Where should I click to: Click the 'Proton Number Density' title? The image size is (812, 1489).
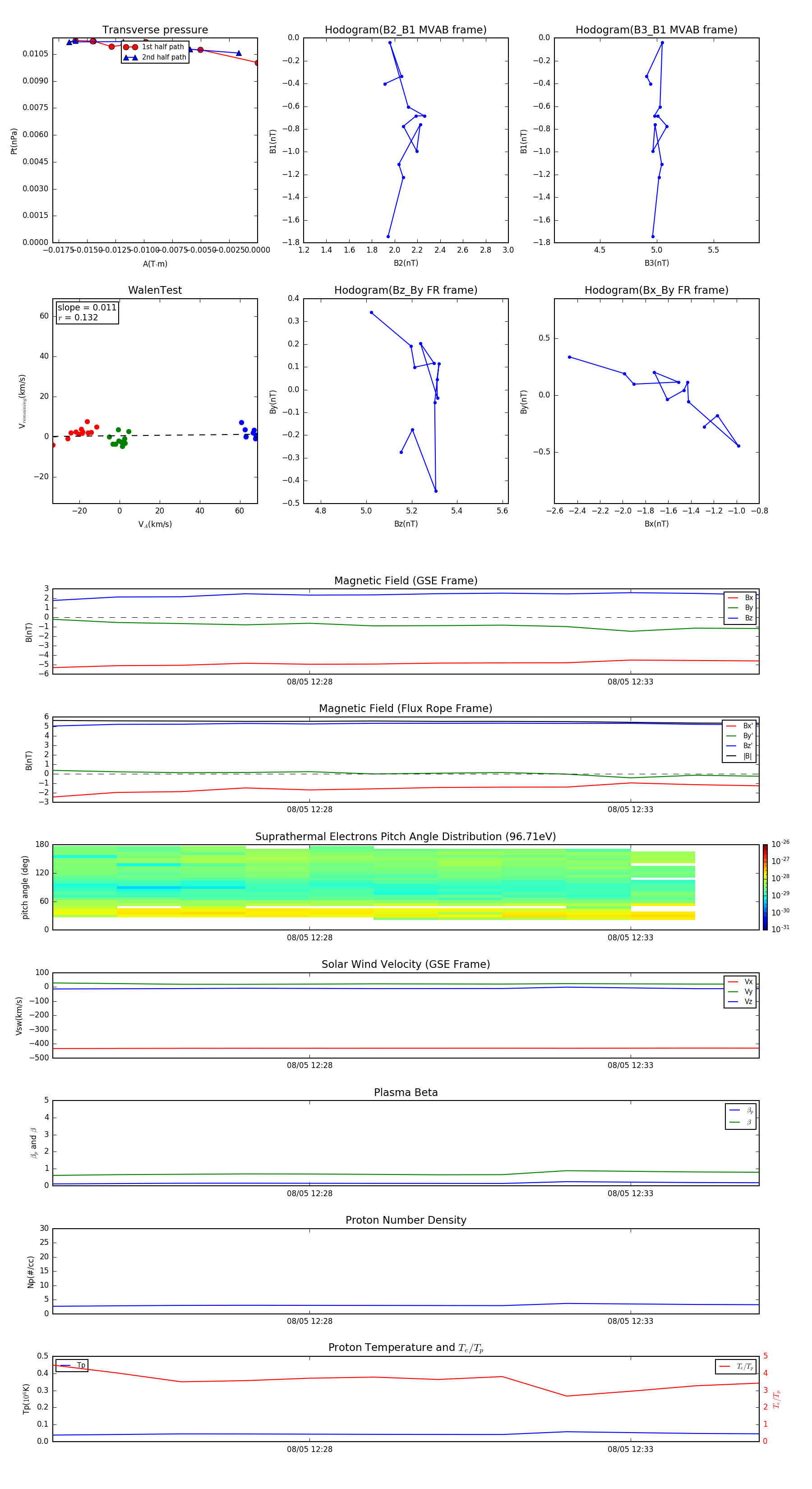tap(406, 1220)
